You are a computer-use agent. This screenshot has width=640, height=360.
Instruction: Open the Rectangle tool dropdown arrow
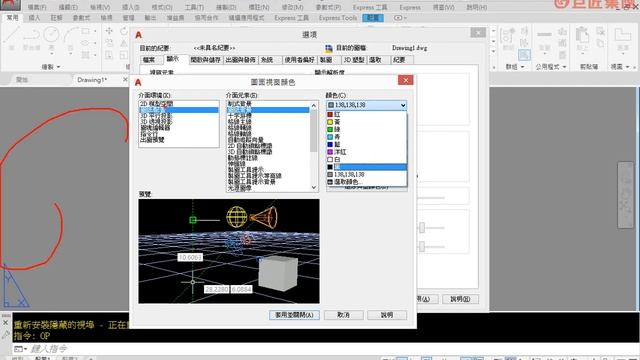95,31
